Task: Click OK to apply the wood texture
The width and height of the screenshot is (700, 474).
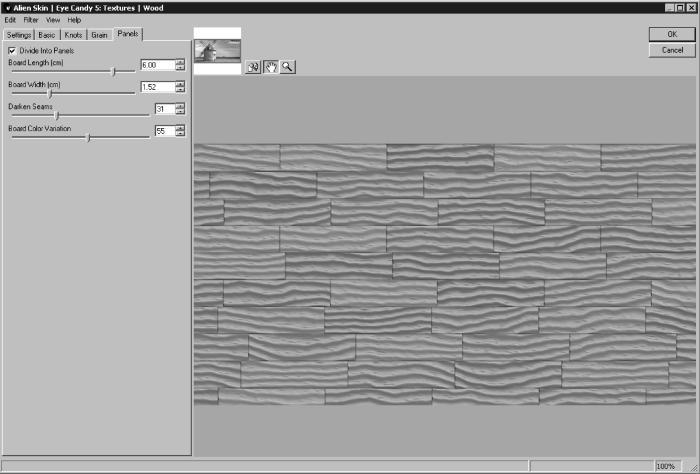Action: [x=672, y=34]
